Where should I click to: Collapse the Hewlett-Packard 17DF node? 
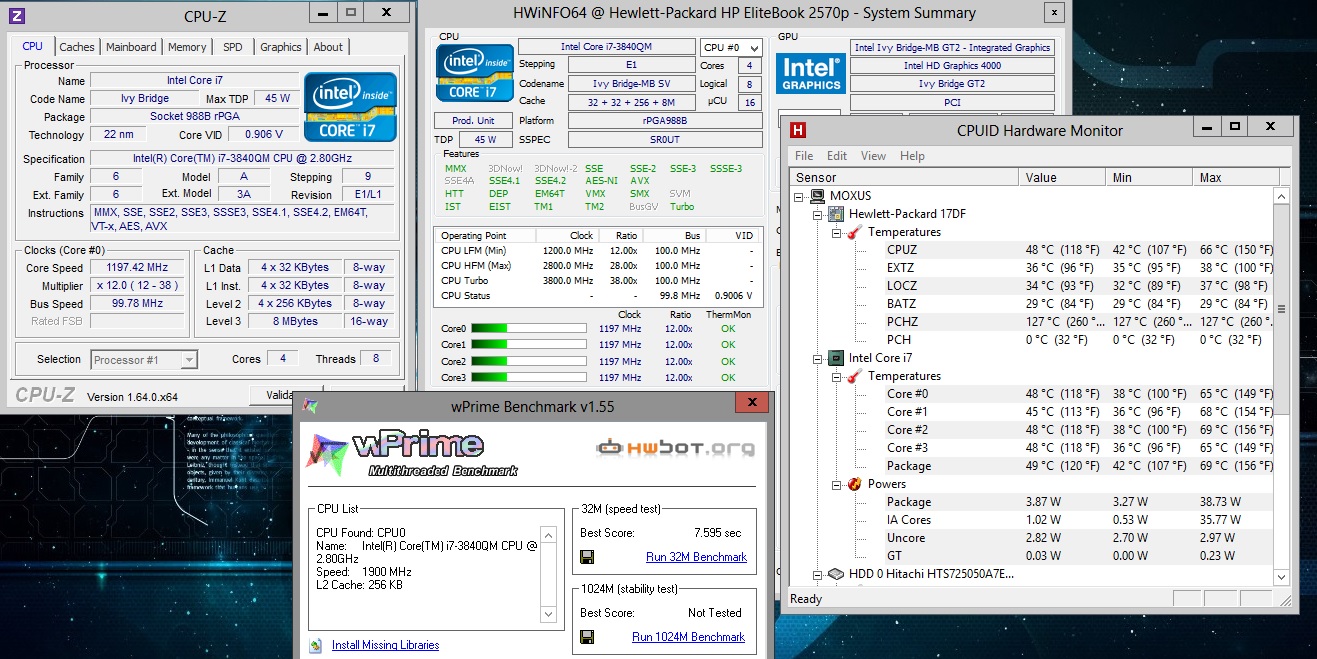[818, 215]
